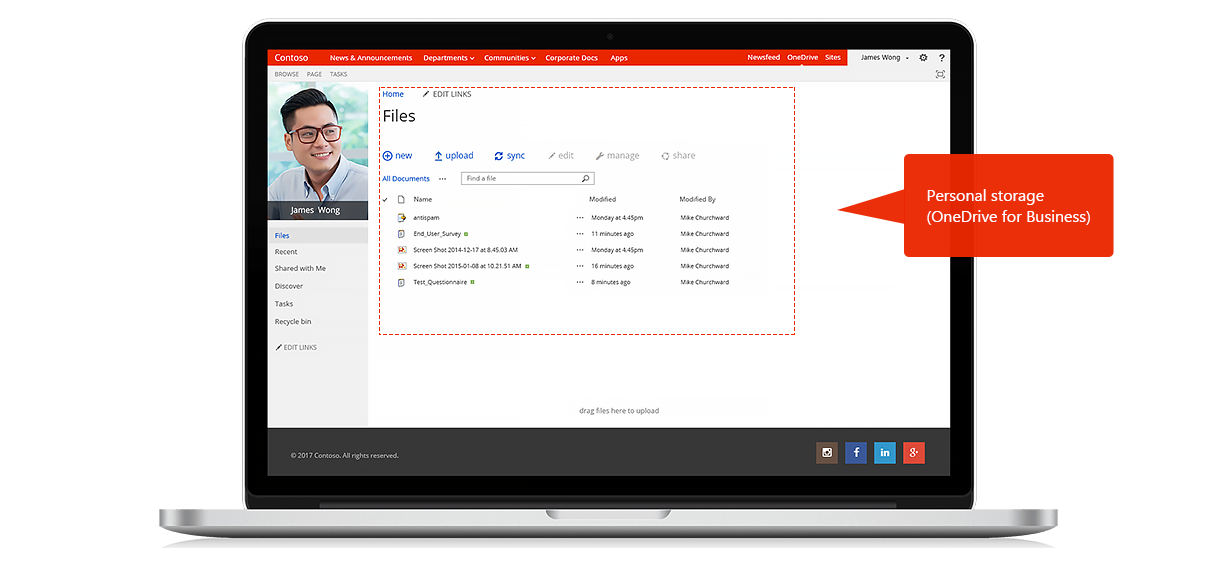Image resolution: width=1210 pixels, height=574 pixels.
Task: Click EDIT LINKS in left sidebar
Action: click(x=296, y=347)
